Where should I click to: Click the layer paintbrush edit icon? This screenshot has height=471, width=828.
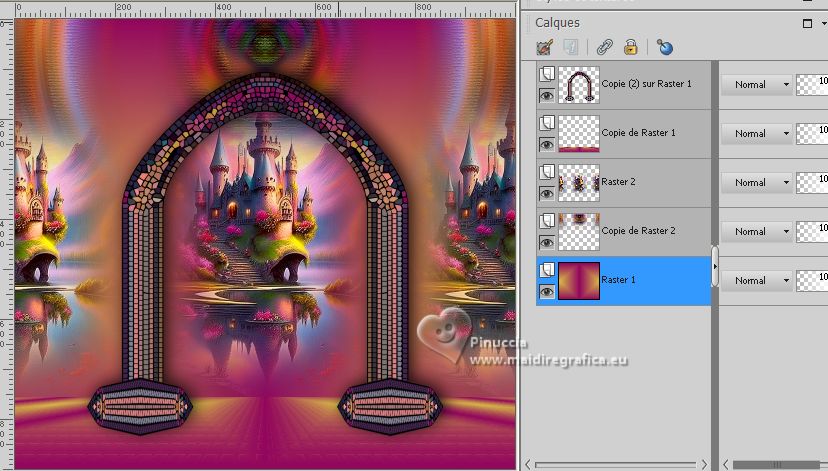[x=544, y=48]
